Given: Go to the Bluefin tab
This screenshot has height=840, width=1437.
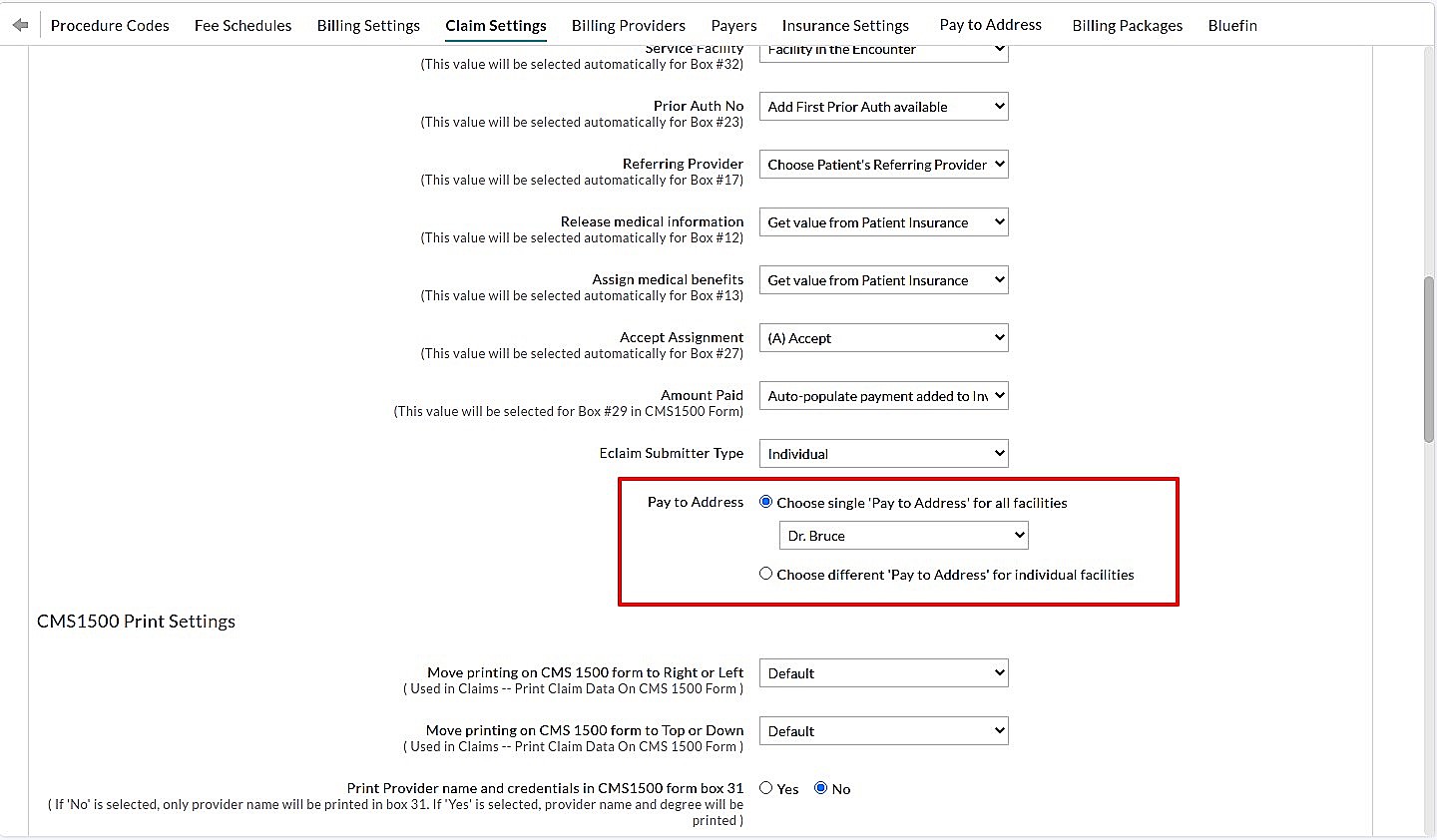Looking at the screenshot, I should pos(1232,26).
